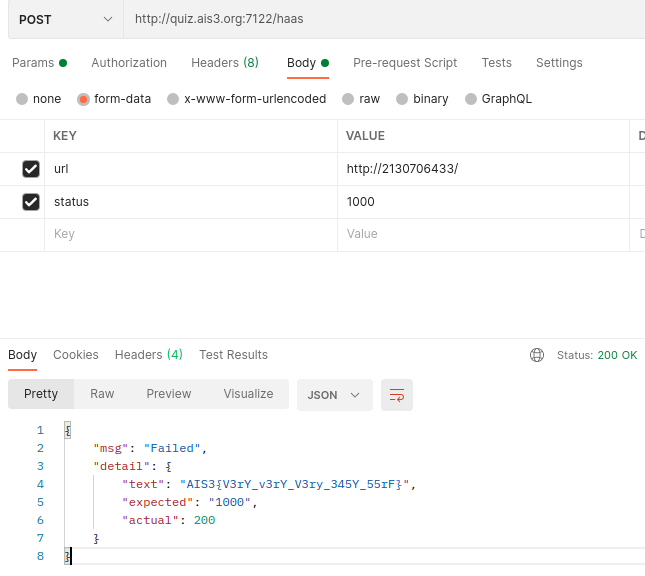Click the request URL field
645x576 pixels.
380,19
